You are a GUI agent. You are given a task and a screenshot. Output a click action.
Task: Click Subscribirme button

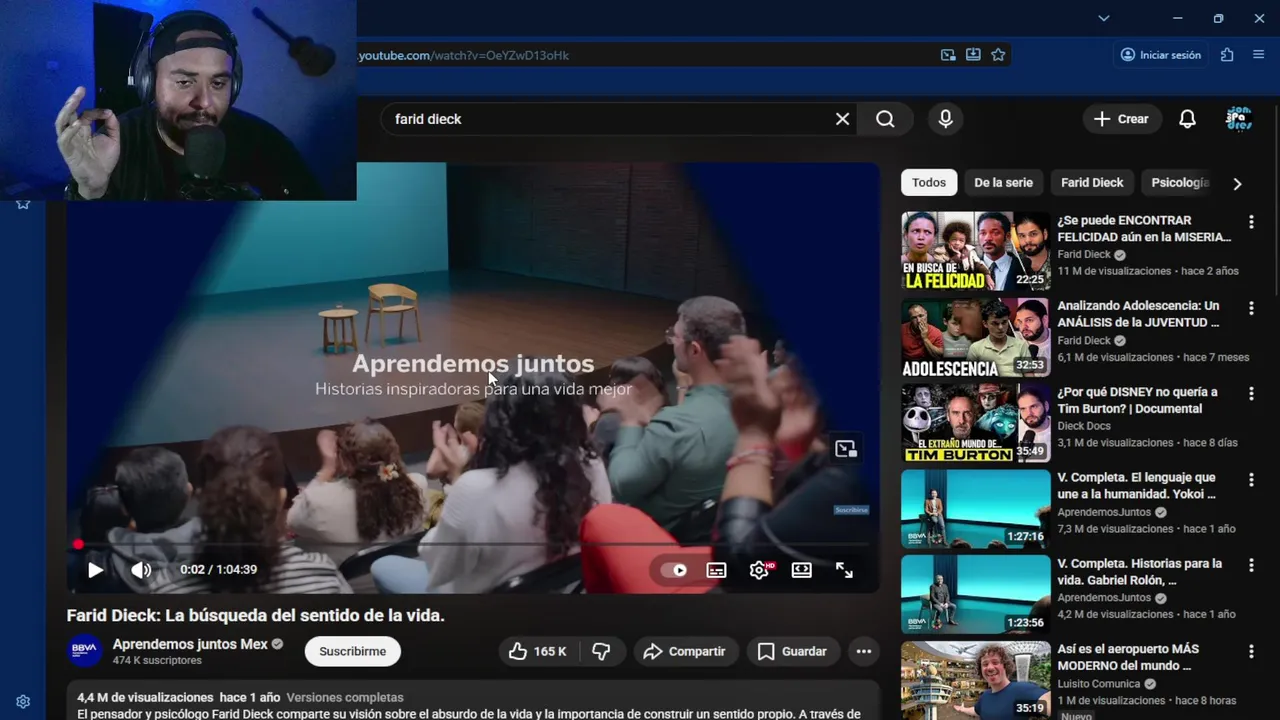[x=352, y=651]
